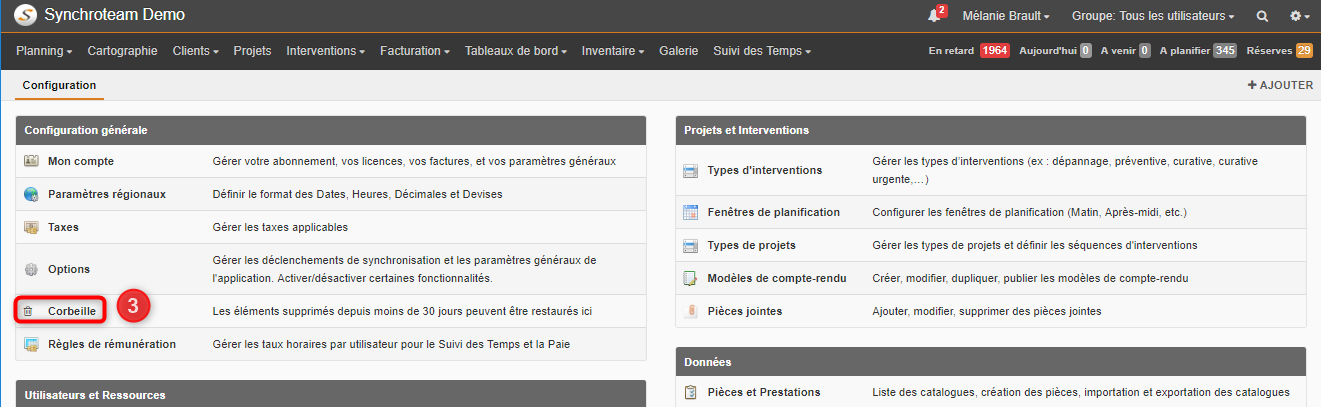Click "Ajouter, modifier, supprimer des pièces jointes" text
This screenshot has width=1321, height=407.
click(987, 311)
